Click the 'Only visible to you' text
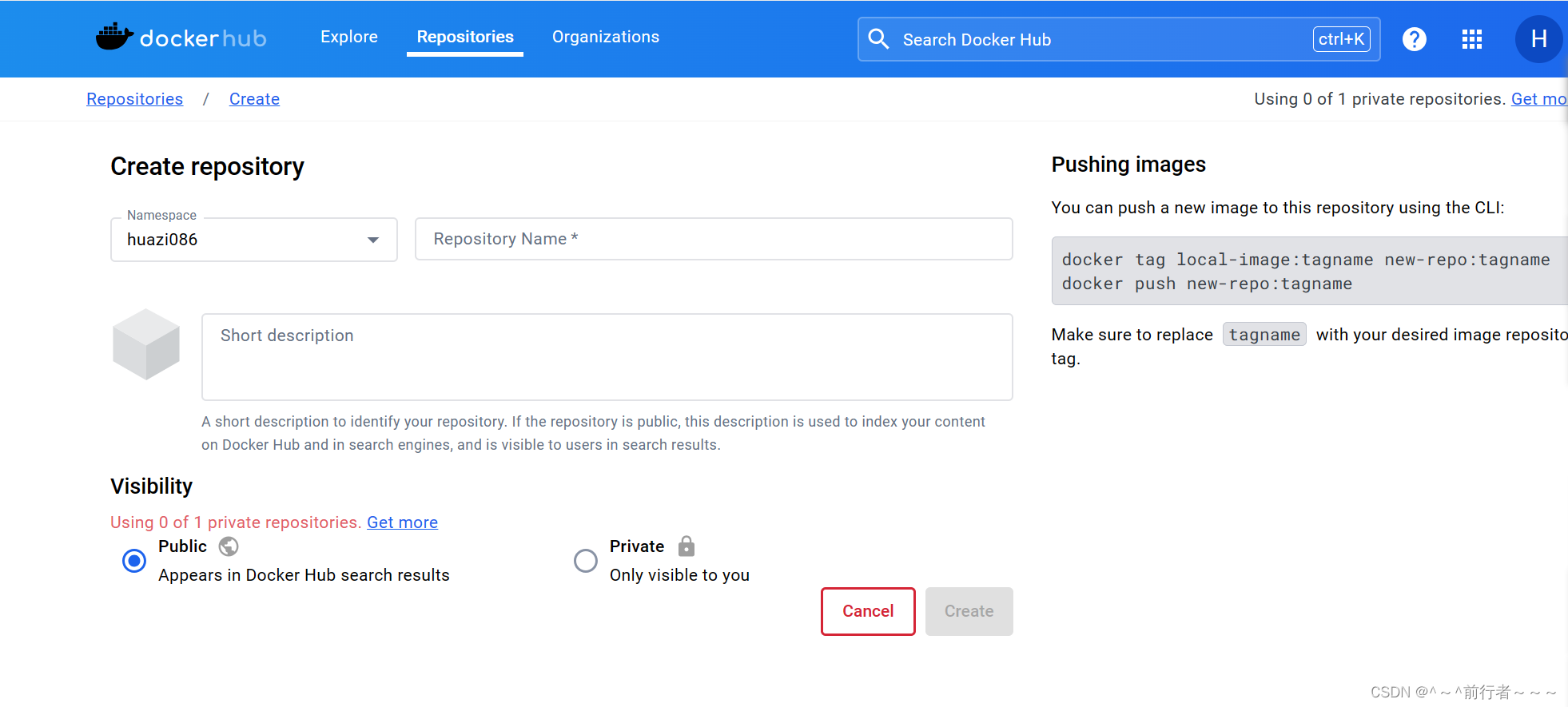This screenshot has height=707, width=1568. point(679,575)
